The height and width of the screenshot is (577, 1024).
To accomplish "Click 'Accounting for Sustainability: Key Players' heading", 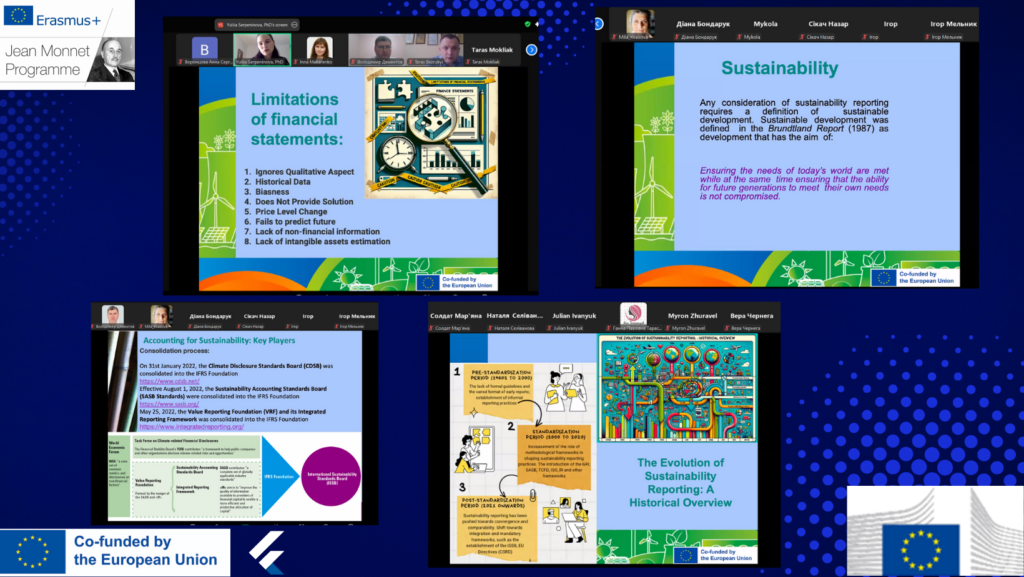I will 219,340.
